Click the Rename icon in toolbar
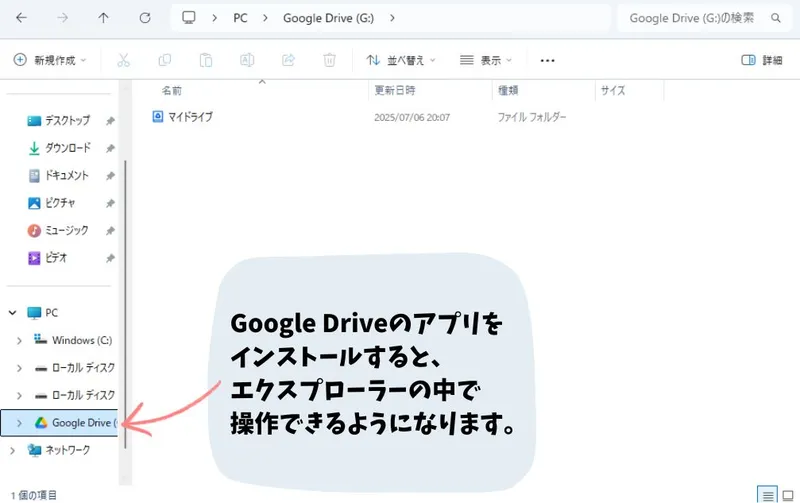 (247, 60)
